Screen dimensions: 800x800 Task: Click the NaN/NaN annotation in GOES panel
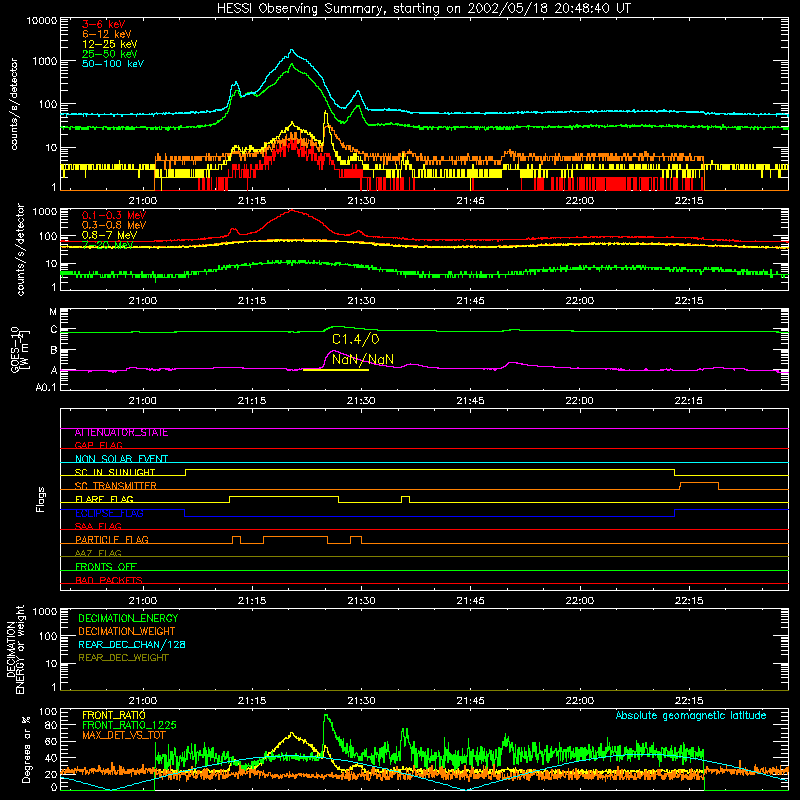pyautogui.click(x=363, y=359)
